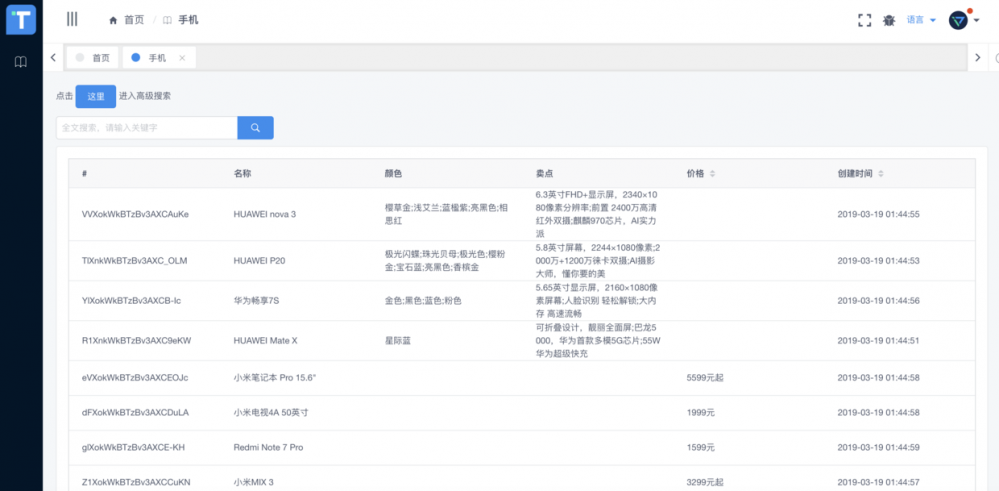Image resolution: width=999 pixels, height=491 pixels.
Task: Select the HUAWEI Mate X name cell
Action: pos(266,341)
